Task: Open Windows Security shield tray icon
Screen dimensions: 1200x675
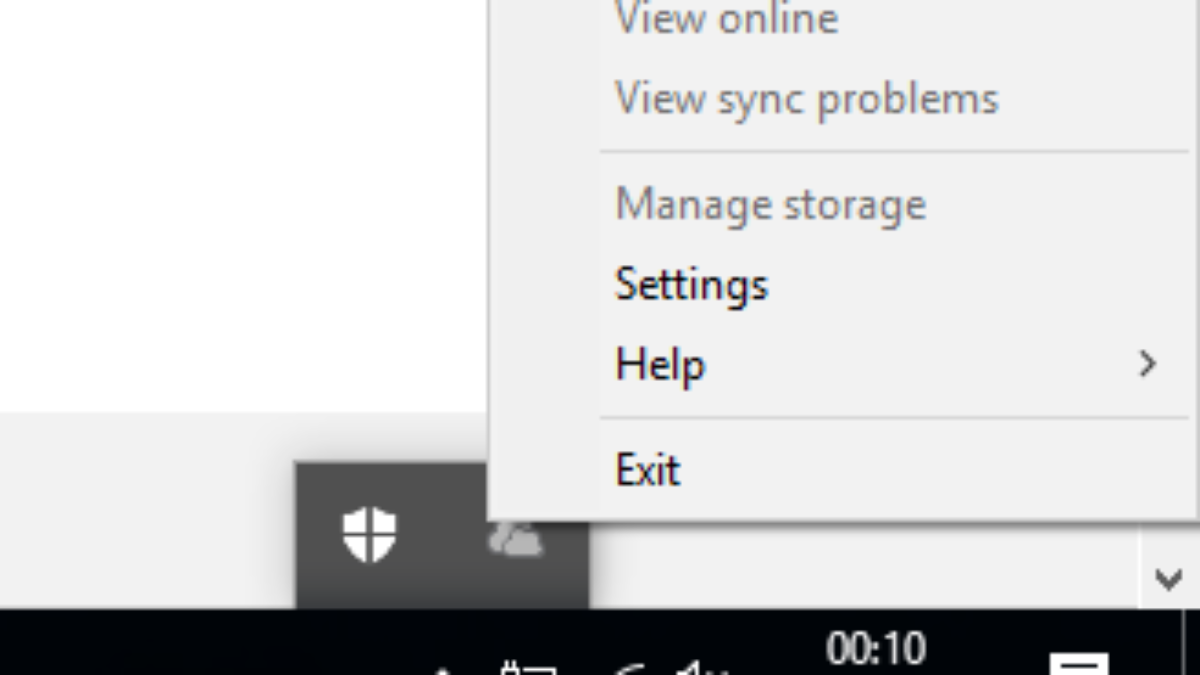Action: pos(369,534)
